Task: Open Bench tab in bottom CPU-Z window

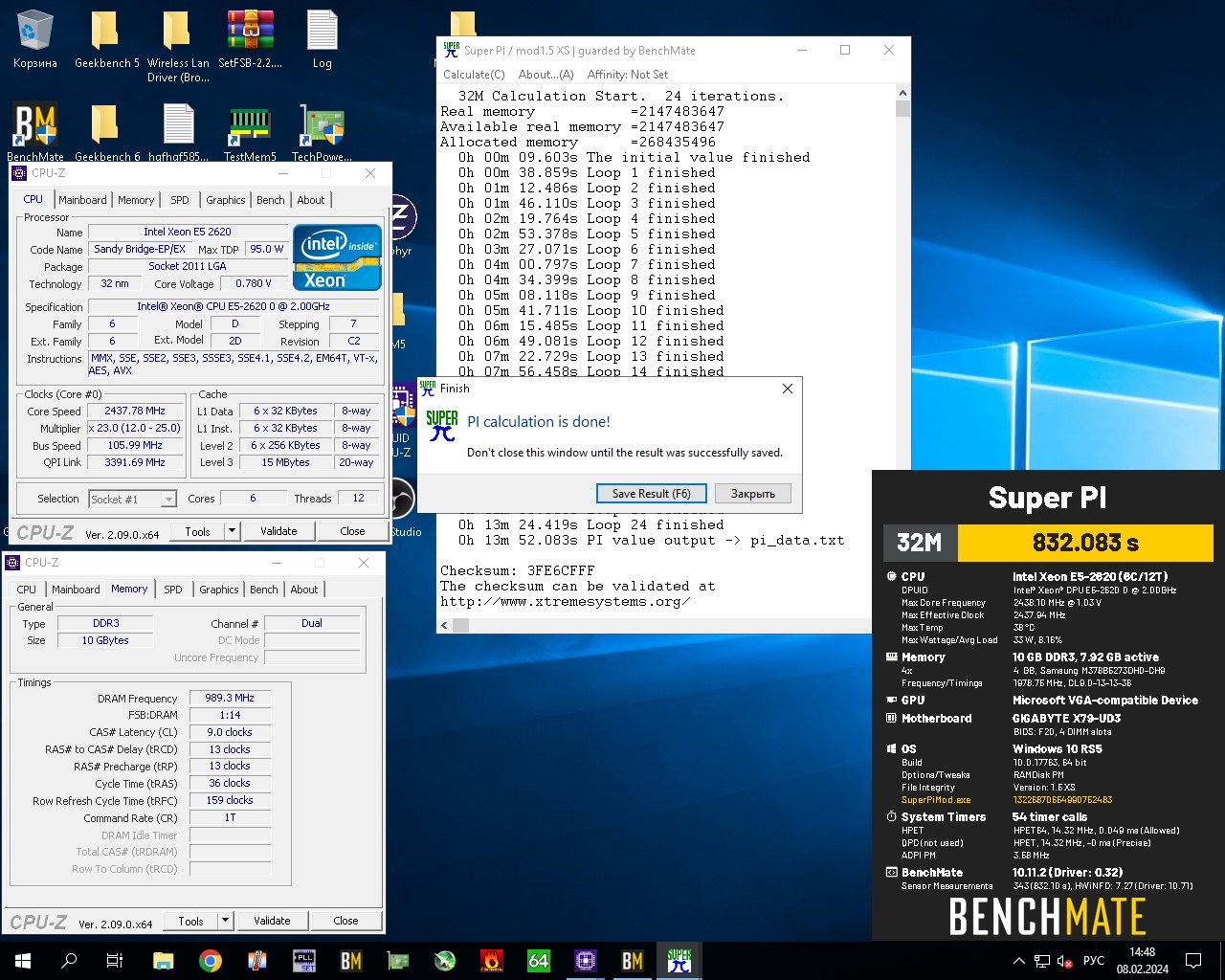Action: pyautogui.click(x=264, y=590)
